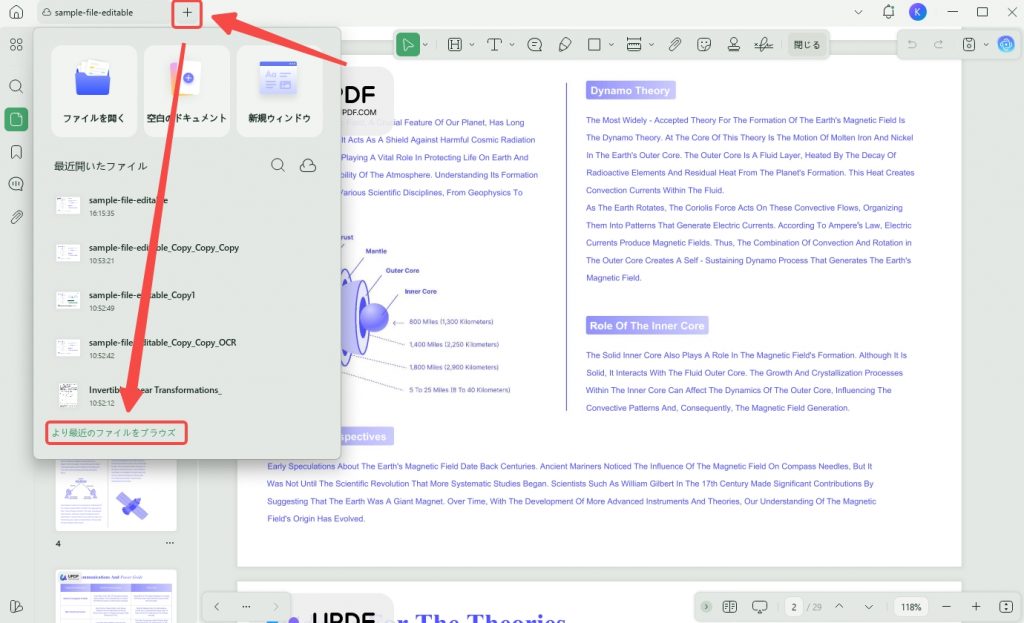The image size is (1024, 623).
Task: Select the text T tool
Action: tap(494, 44)
